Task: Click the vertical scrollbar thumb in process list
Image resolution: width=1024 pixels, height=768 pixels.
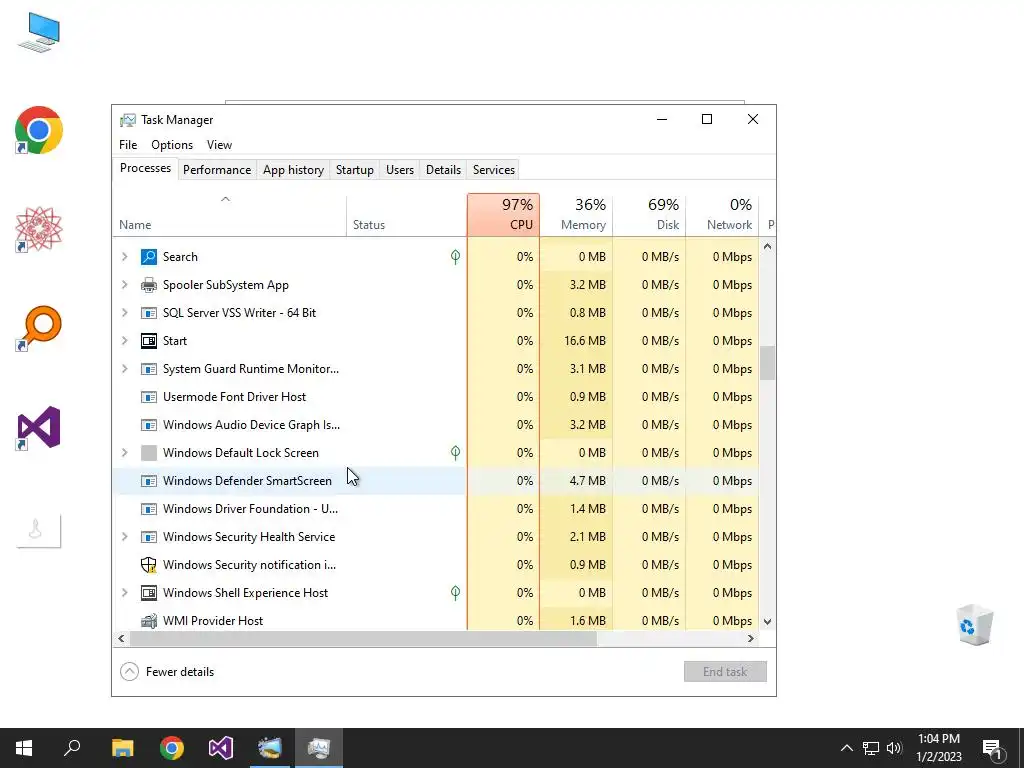Action: pos(767,363)
